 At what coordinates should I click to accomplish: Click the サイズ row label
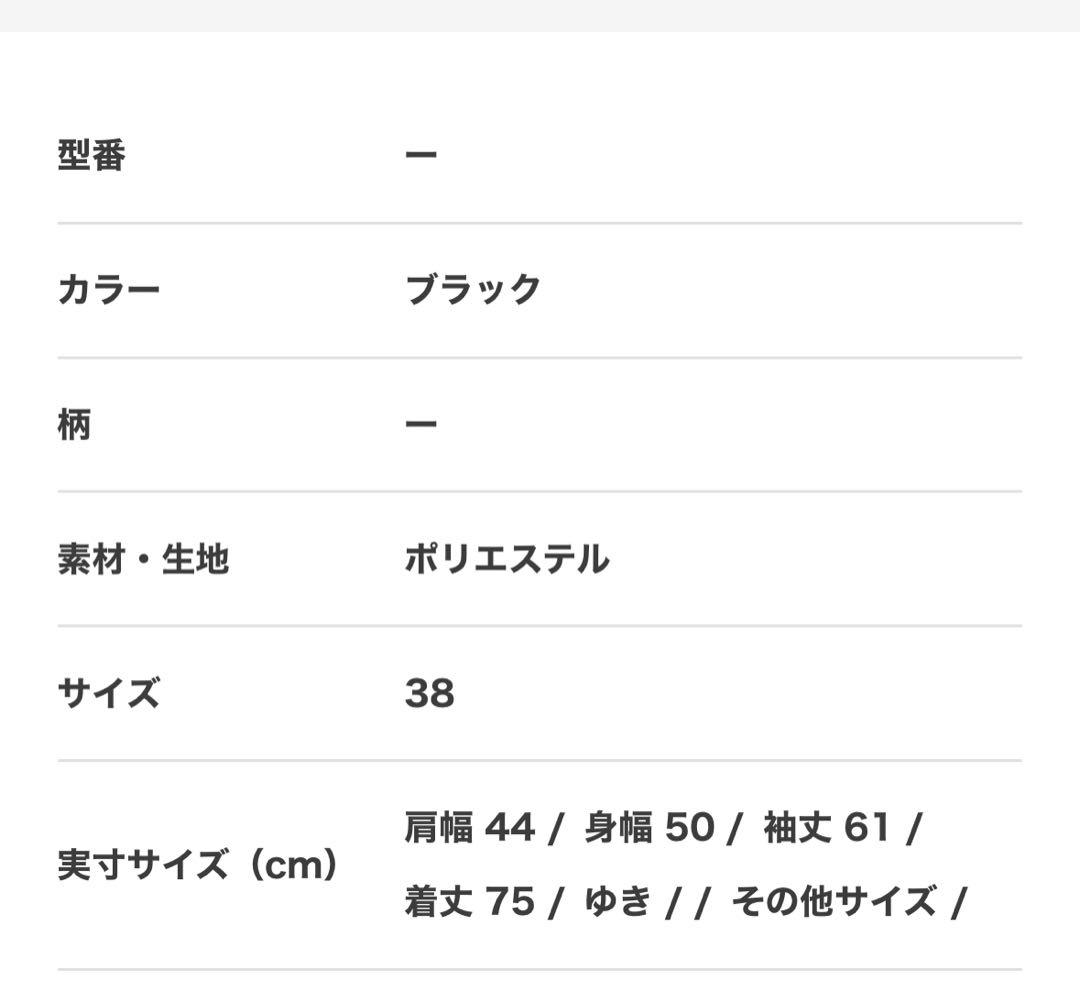coord(109,693)
